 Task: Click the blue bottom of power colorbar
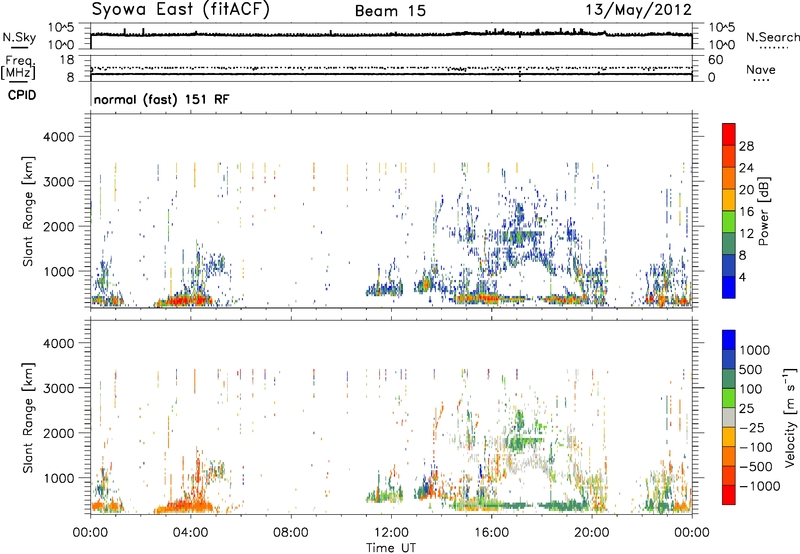click(729, 287)
